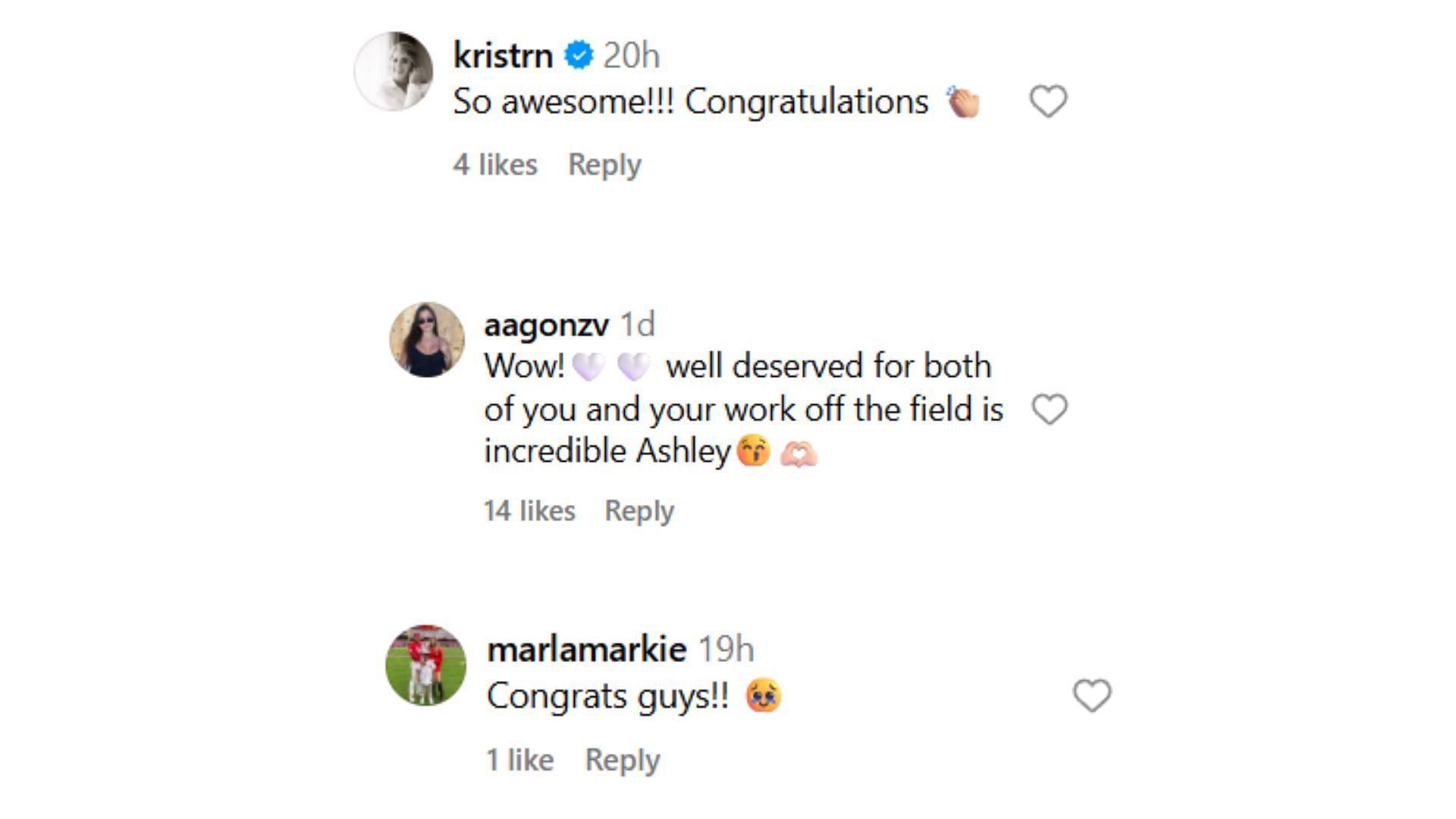This screenshot has height=819, width=1456.
Task: Open kristrn's profile picture
Action: pyautogui.click(x=394, y=71)
